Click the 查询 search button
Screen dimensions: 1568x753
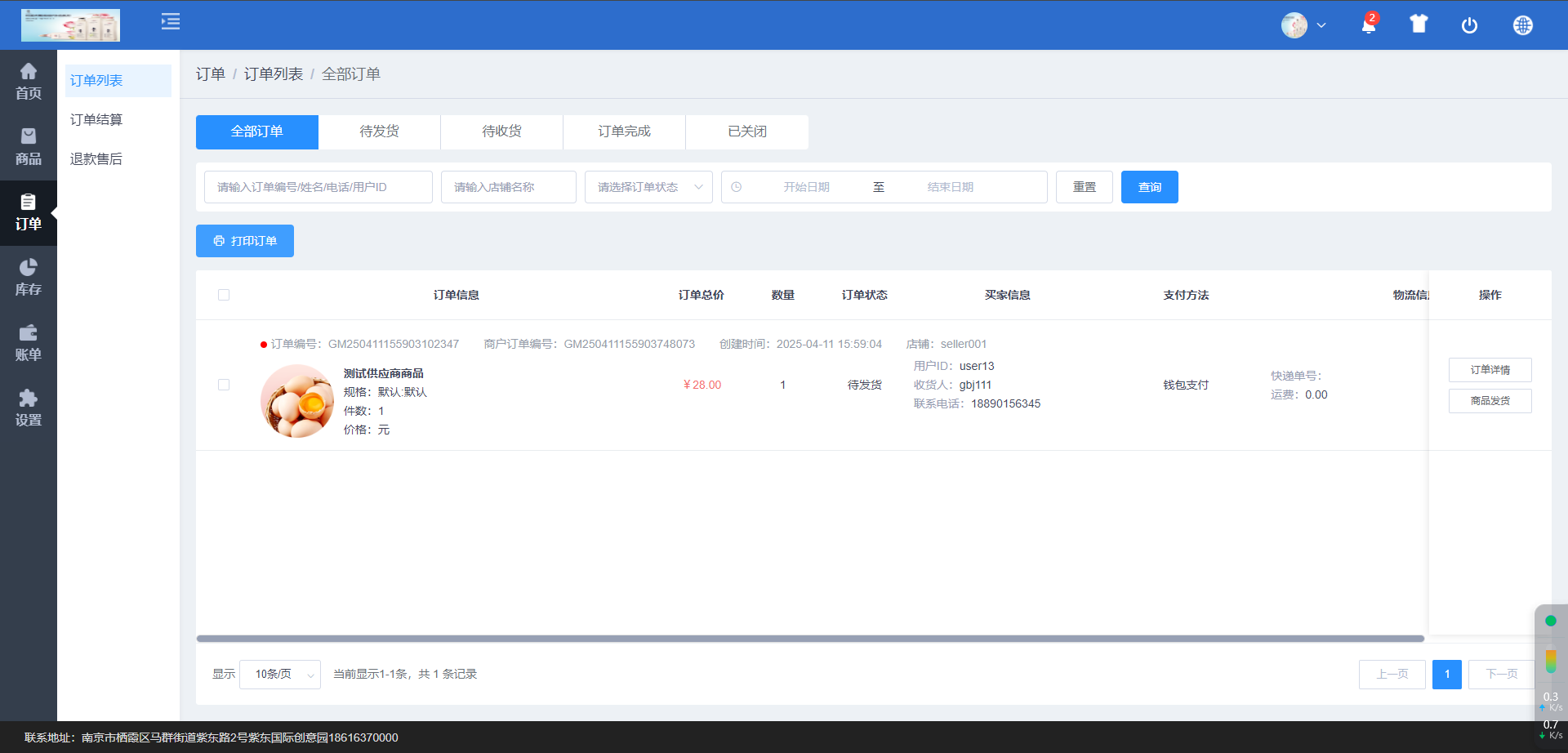point(1149,187)
